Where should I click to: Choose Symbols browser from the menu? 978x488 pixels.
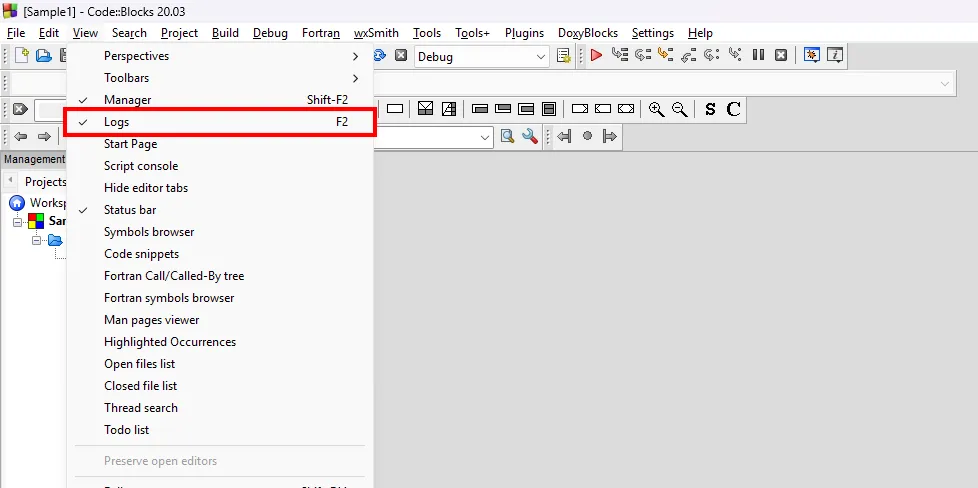click(x=149, y=232)
